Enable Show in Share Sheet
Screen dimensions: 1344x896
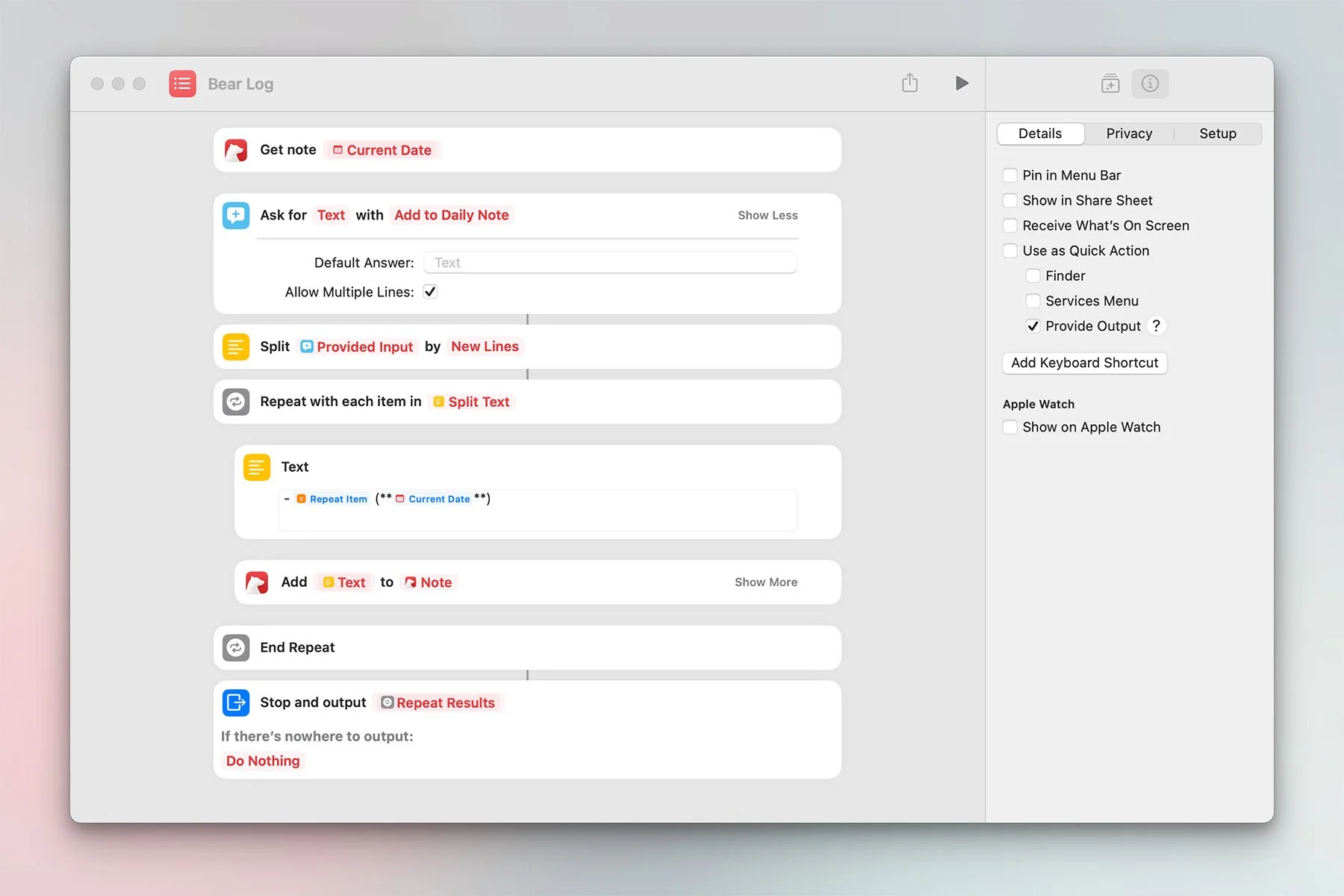tap(1009, 200)
